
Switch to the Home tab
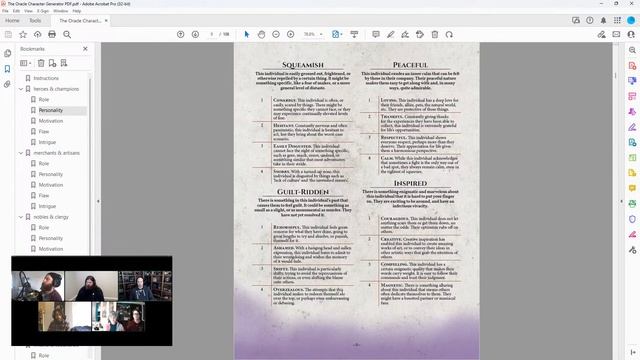point(12,20)
